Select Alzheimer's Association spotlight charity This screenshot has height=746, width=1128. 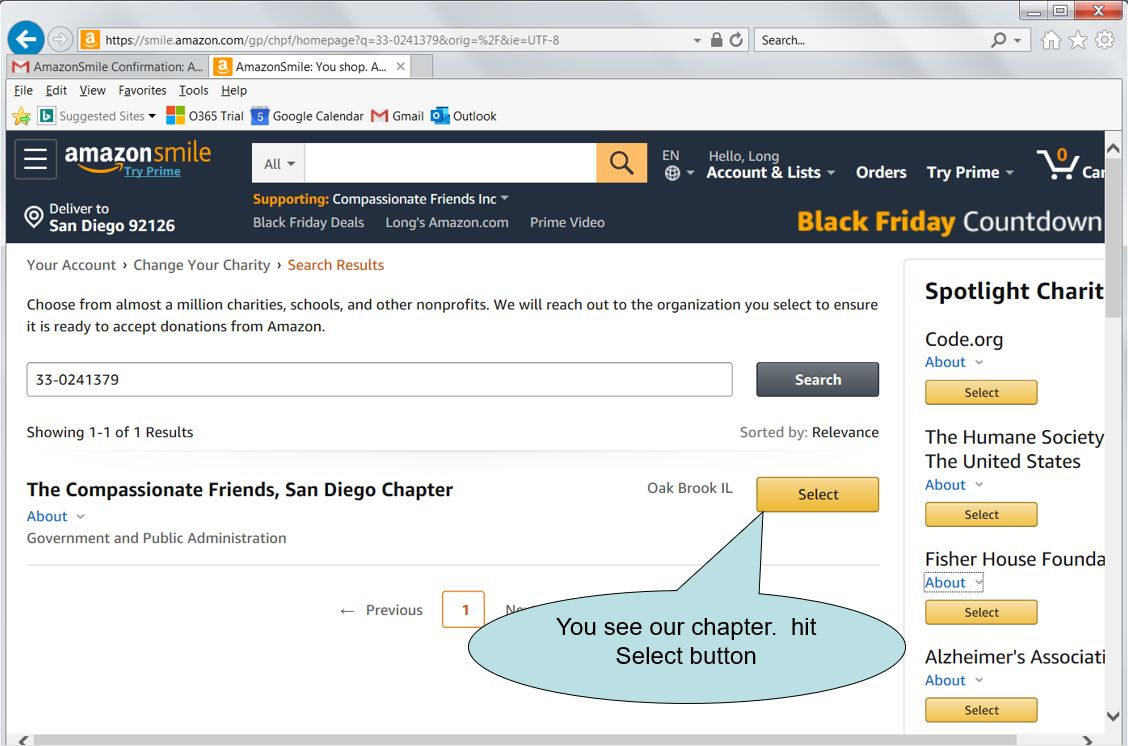[x=981, y=710]
